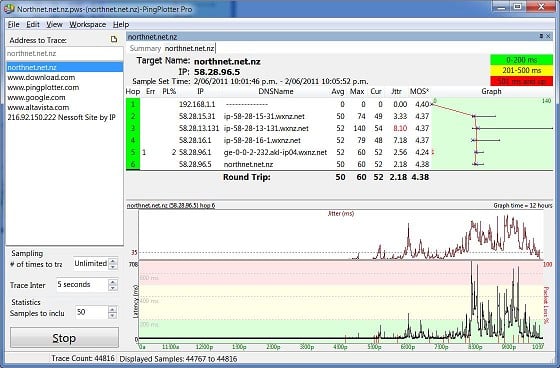Select northnet.net.nz in address list

pos(64,67)
